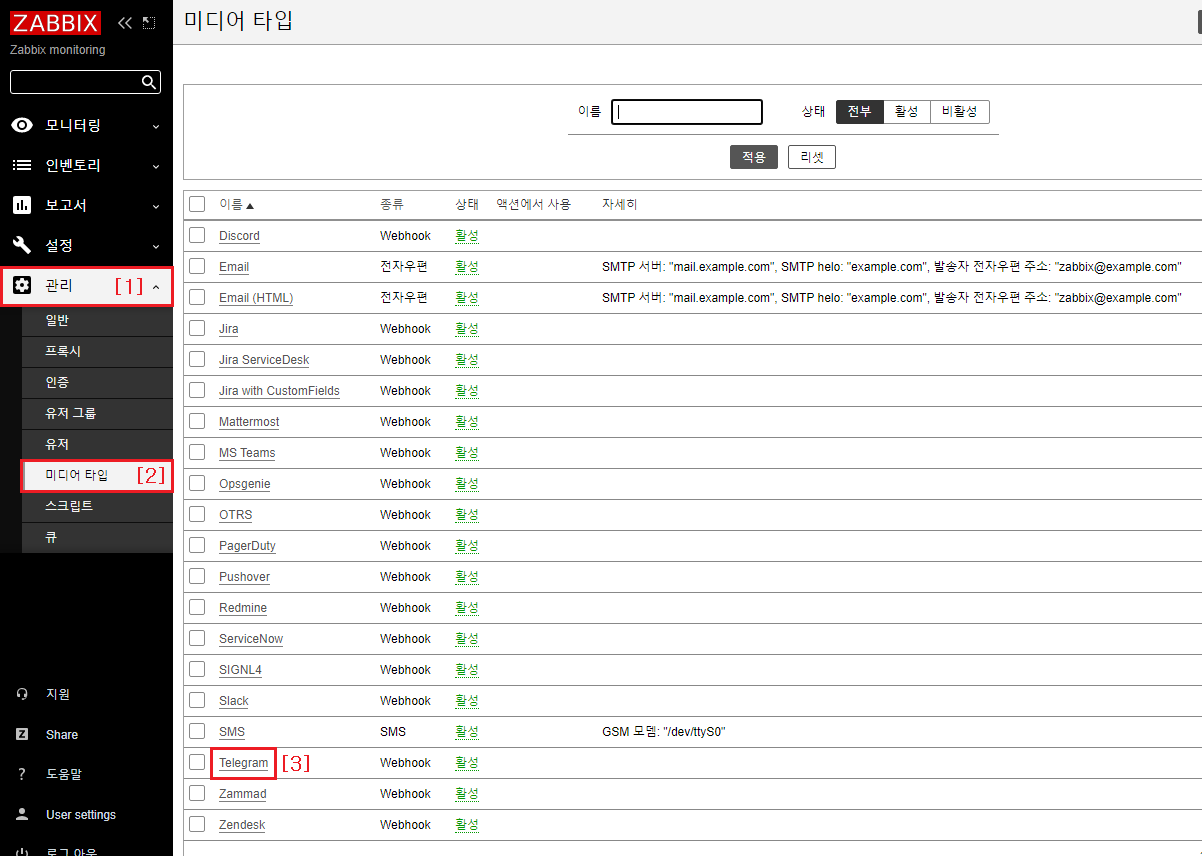Expand the 보고서 menu chevron
Viewport: 1202px width, 856px height.
(x=155, y=206)
